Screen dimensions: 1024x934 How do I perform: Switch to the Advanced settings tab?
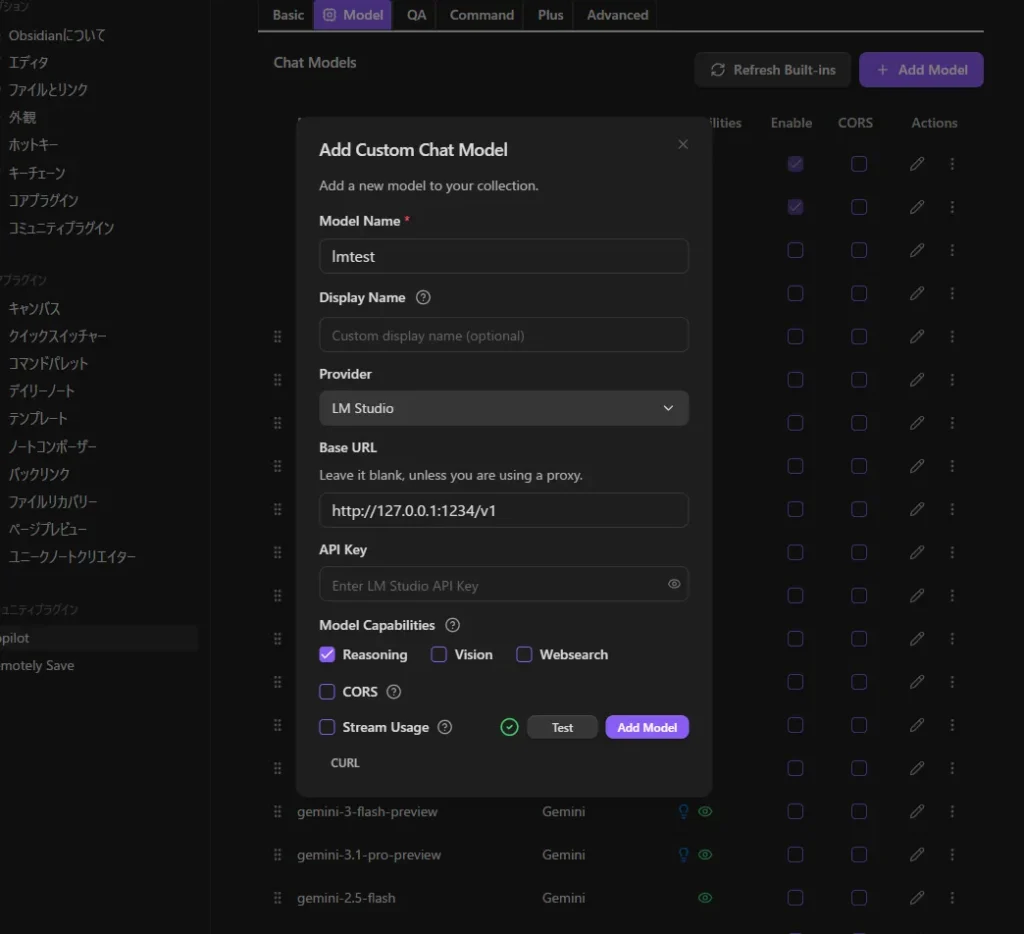coord(617,15)
